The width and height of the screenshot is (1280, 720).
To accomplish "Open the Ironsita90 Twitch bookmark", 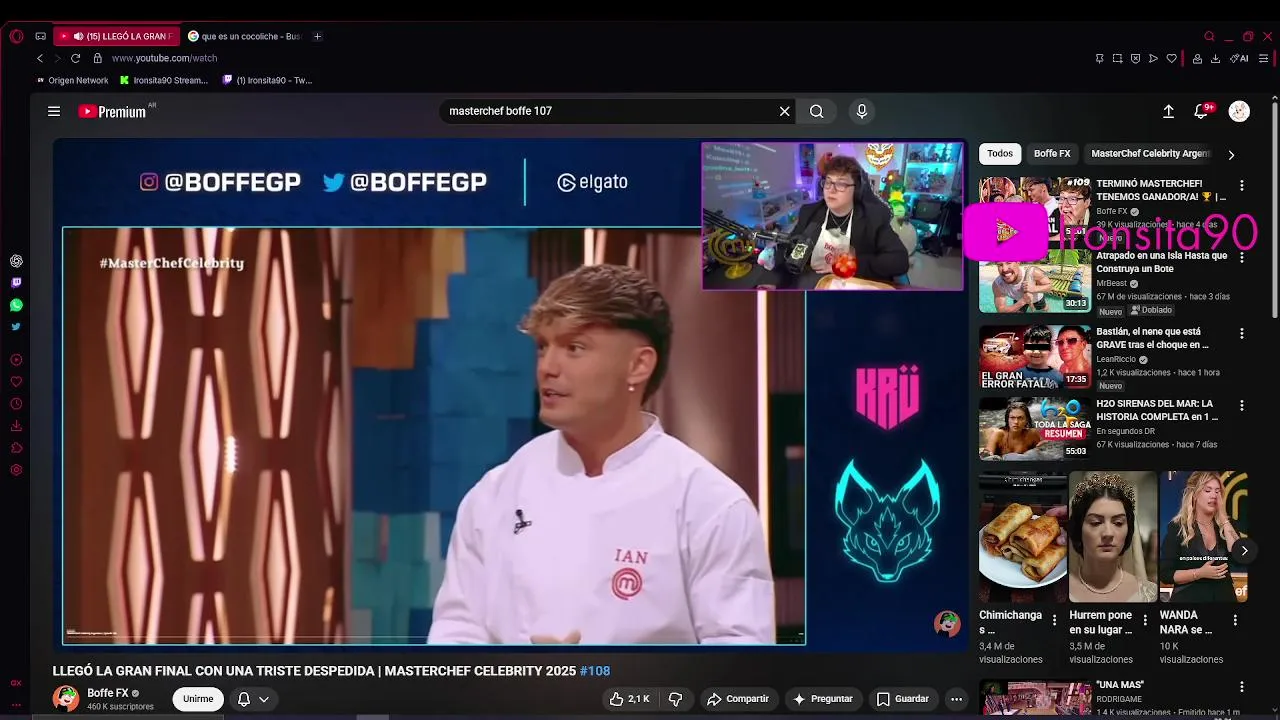I will pyautogui.click(x=268, y=80).
